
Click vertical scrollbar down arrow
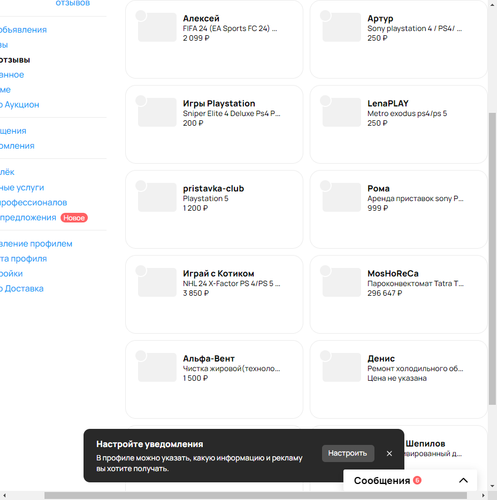pos(492,486)
